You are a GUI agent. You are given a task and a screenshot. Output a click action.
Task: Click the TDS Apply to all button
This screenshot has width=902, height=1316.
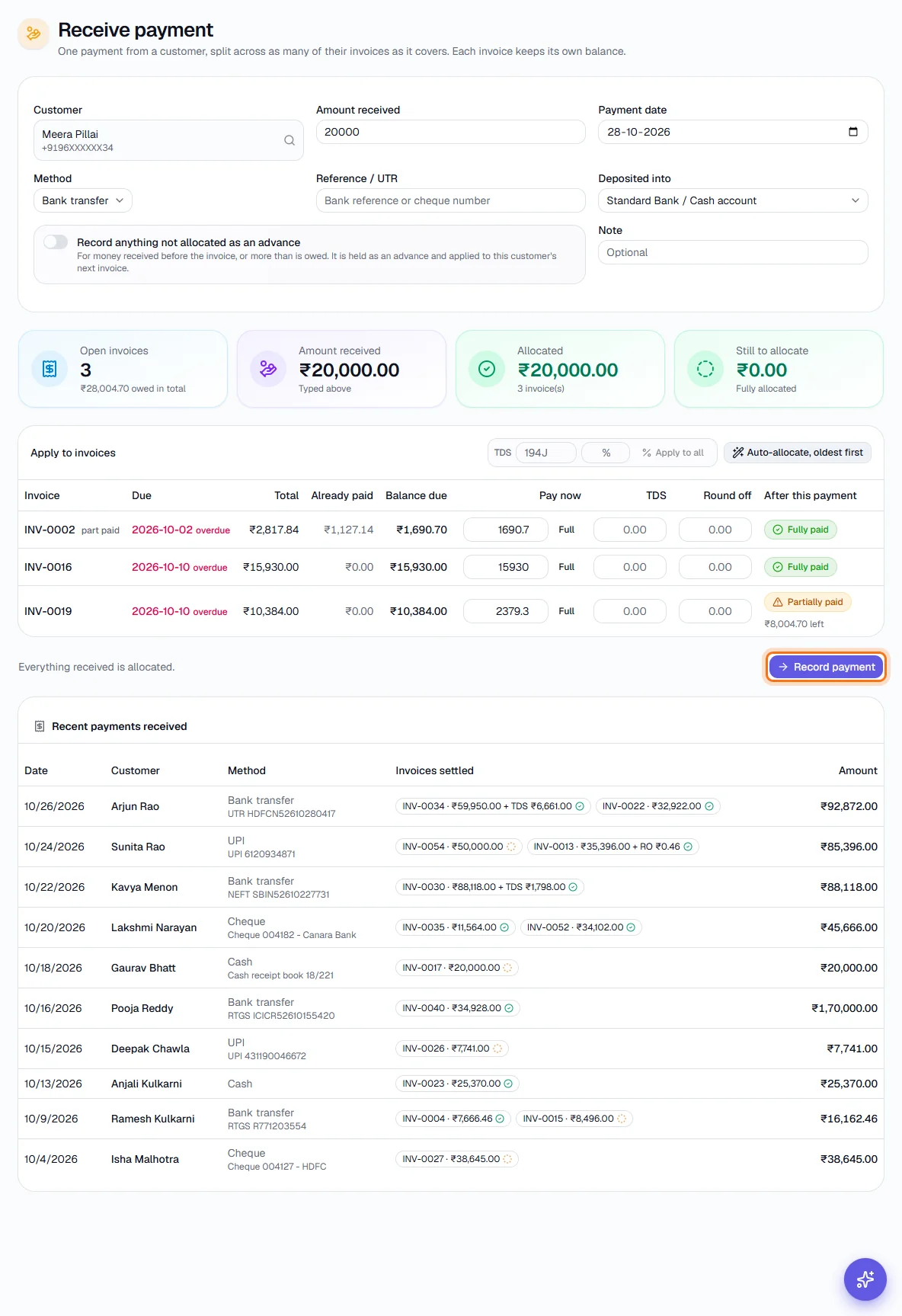tap(673, 453)
